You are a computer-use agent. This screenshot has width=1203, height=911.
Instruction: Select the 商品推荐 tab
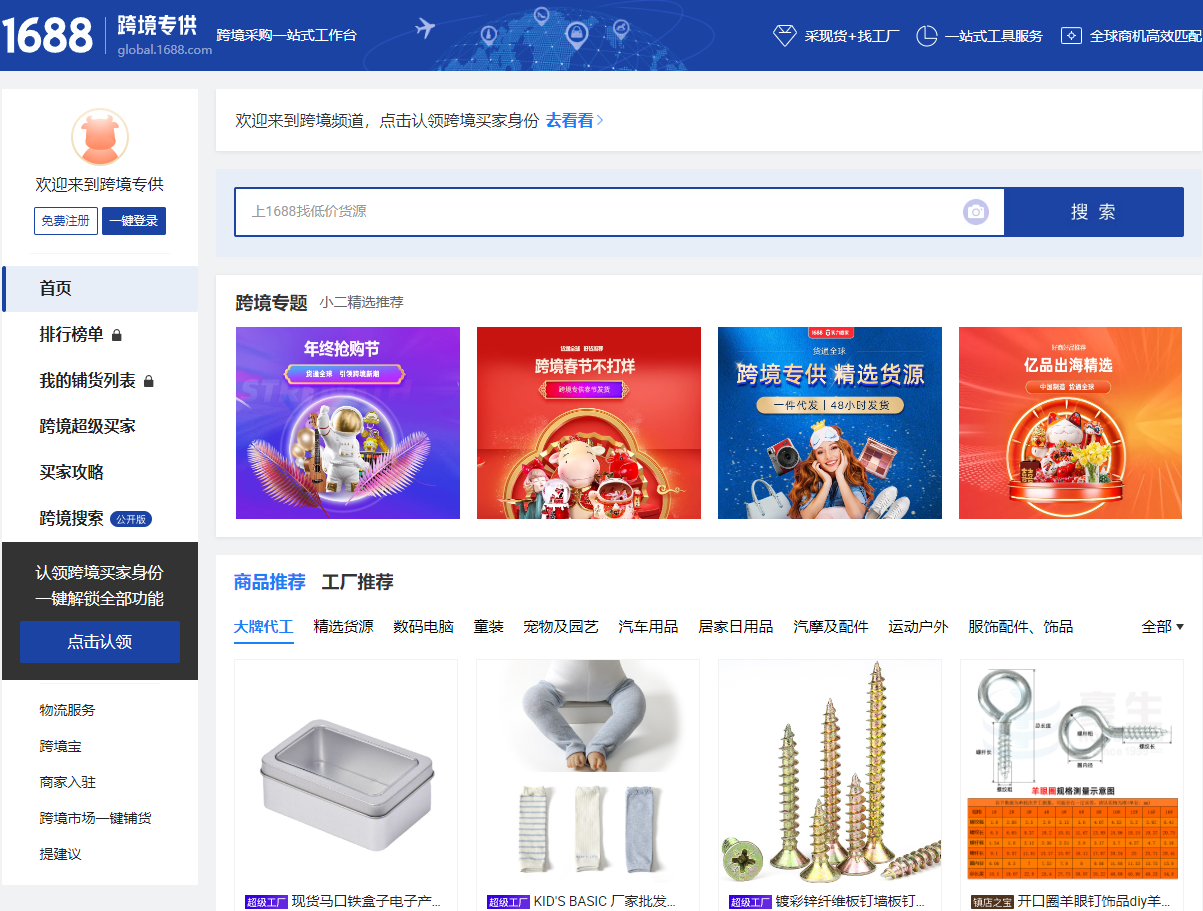coord(270,582)
